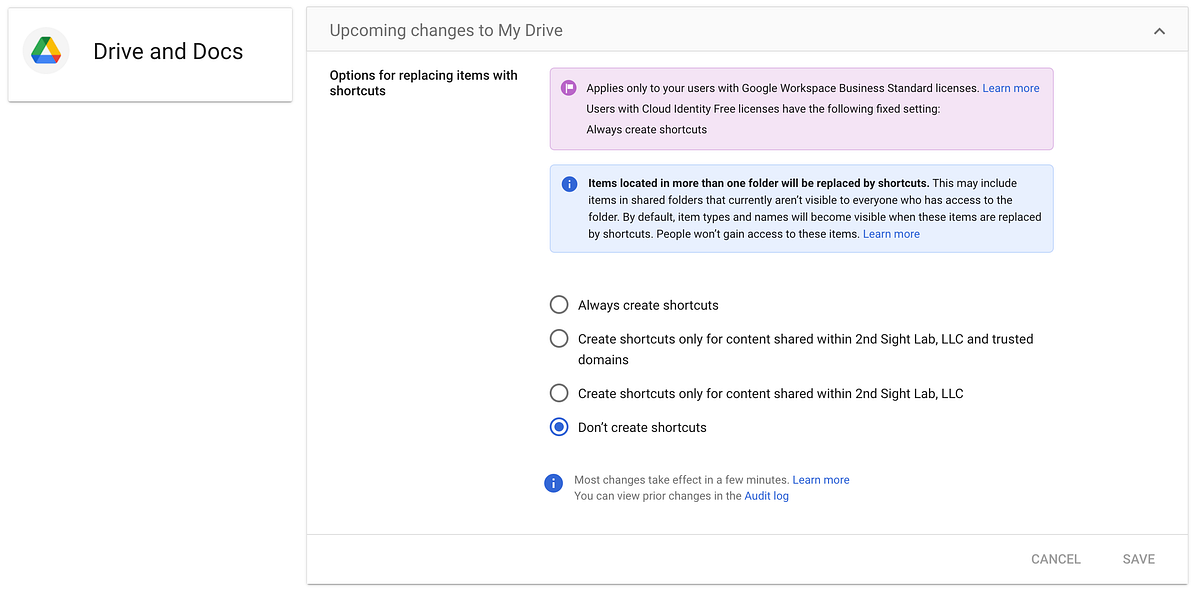Open Learn more about changes taking effect
The image size is (1200, 594).
pos(821,479)
